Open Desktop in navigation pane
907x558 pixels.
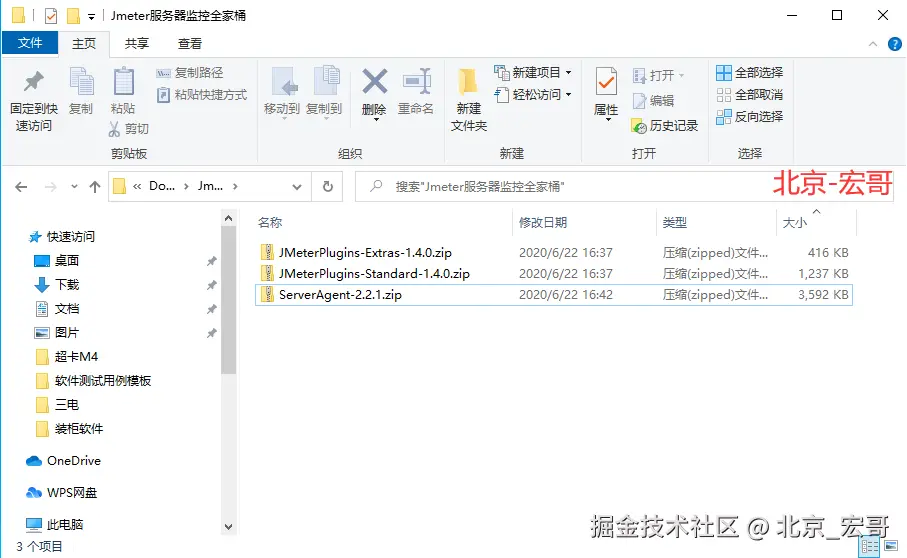(x=67, y=261)
